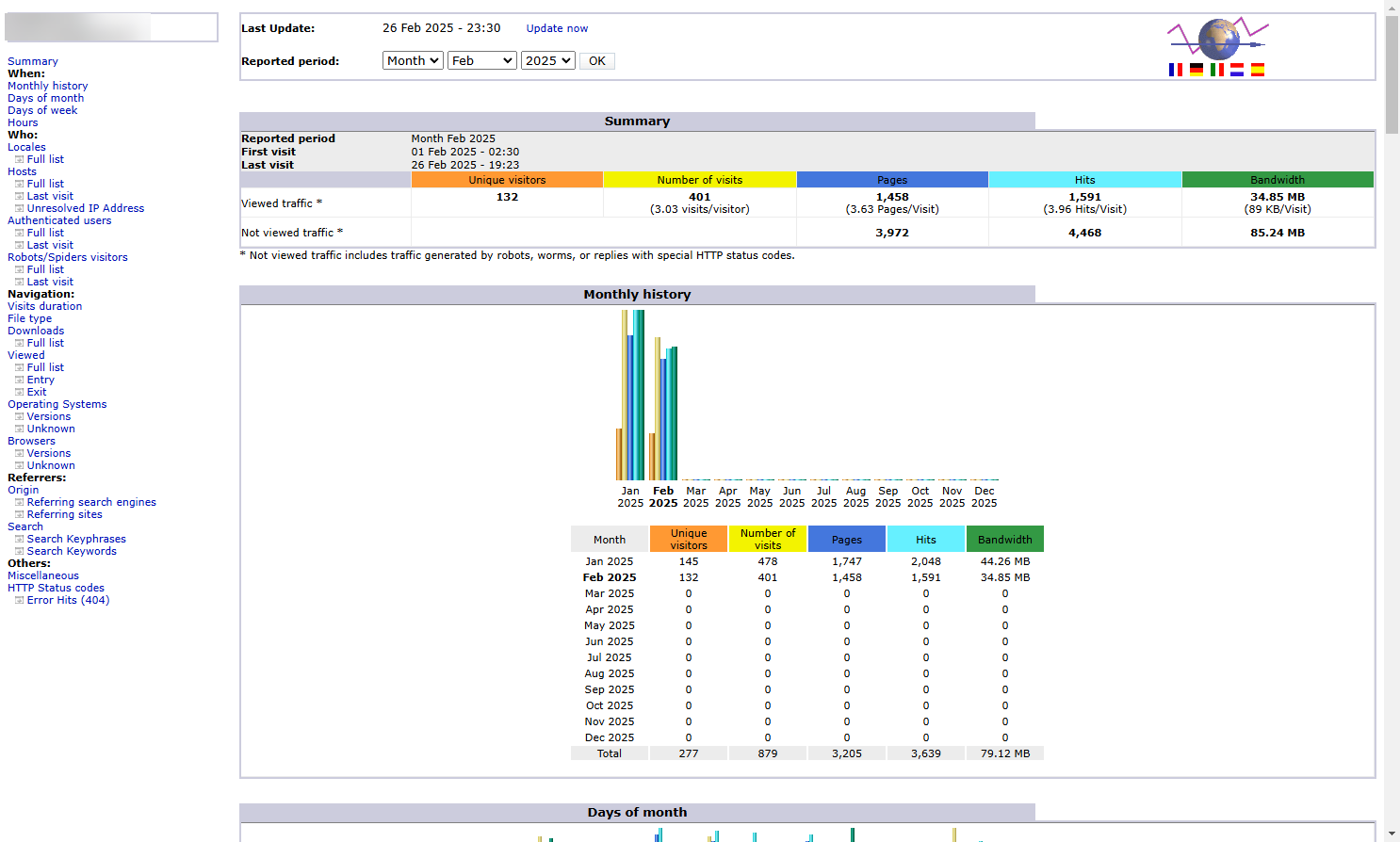The width and height of the screenshot is (1400, 842).
Task: Open Monthly history section link
Action: 48,86
